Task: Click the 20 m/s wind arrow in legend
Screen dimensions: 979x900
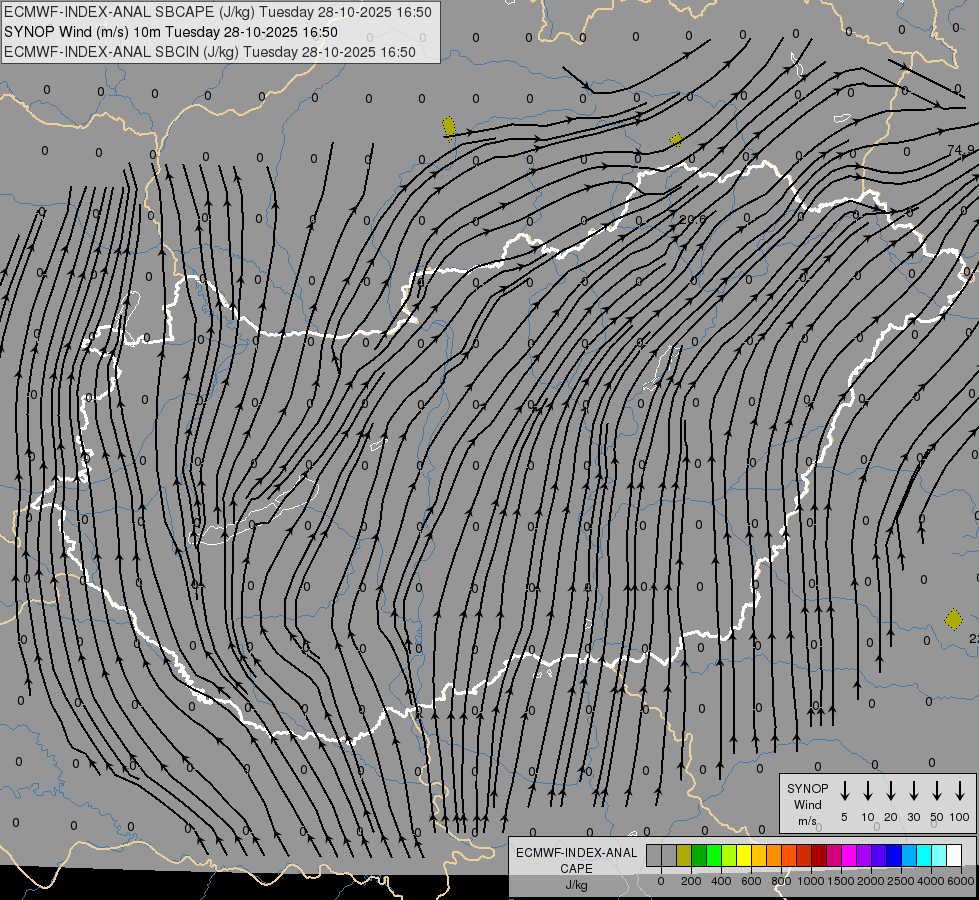Action: (x=890, y=791)
